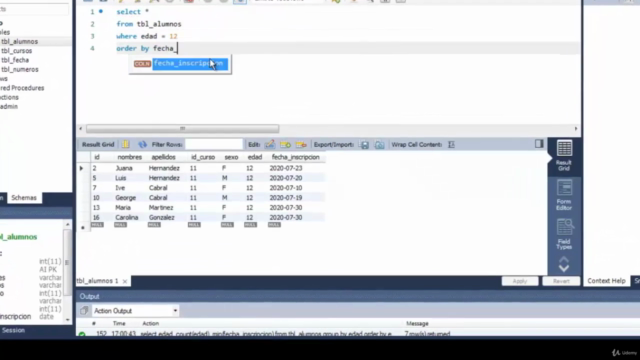Click the editor scrollbar left arrow
640x360 pixels.
(x=80, y=129)
